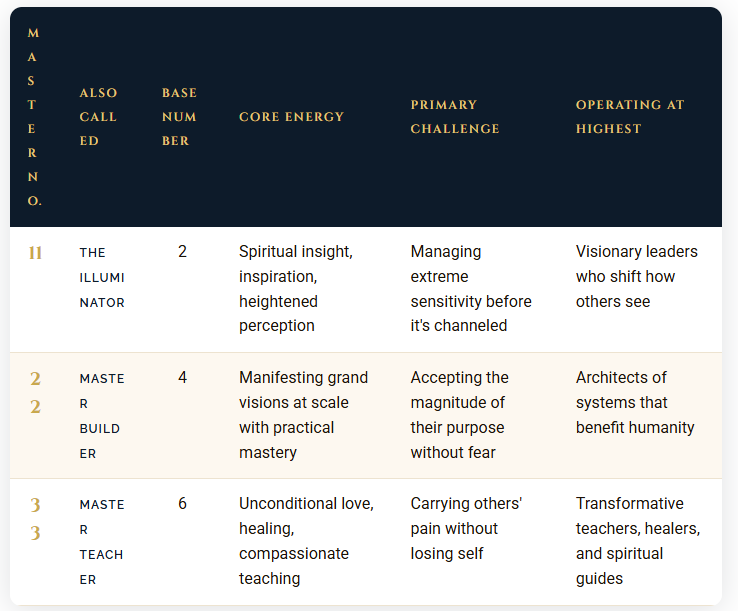Click 'Architects of systems' cell

(x=635, y=402)
